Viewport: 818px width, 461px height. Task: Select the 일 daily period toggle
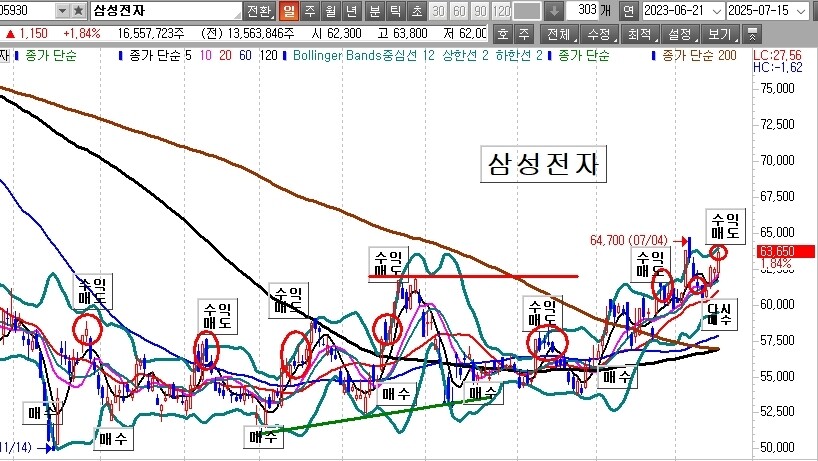point(288,10)
